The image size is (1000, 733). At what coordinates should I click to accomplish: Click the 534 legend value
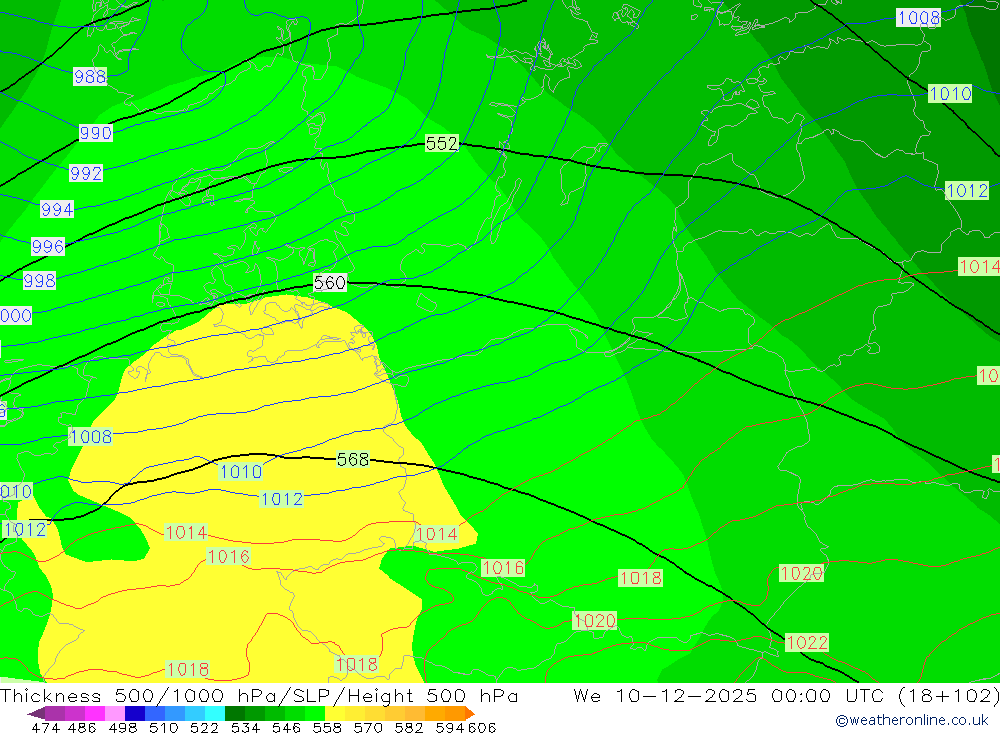(246, 727)
